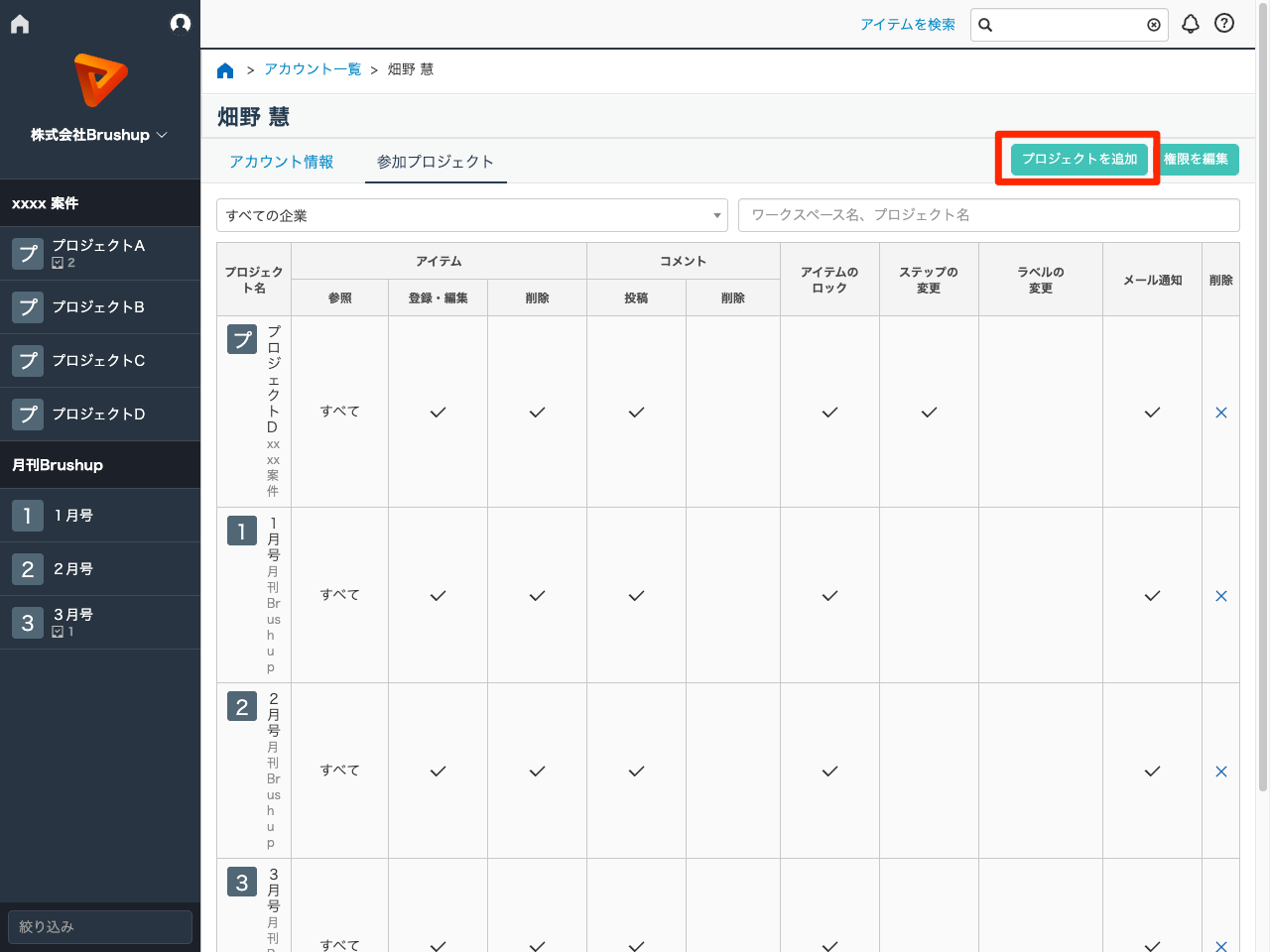Open 1月号 in the sidebar
Screen dimensions: 1270x952
pos(100,516)
